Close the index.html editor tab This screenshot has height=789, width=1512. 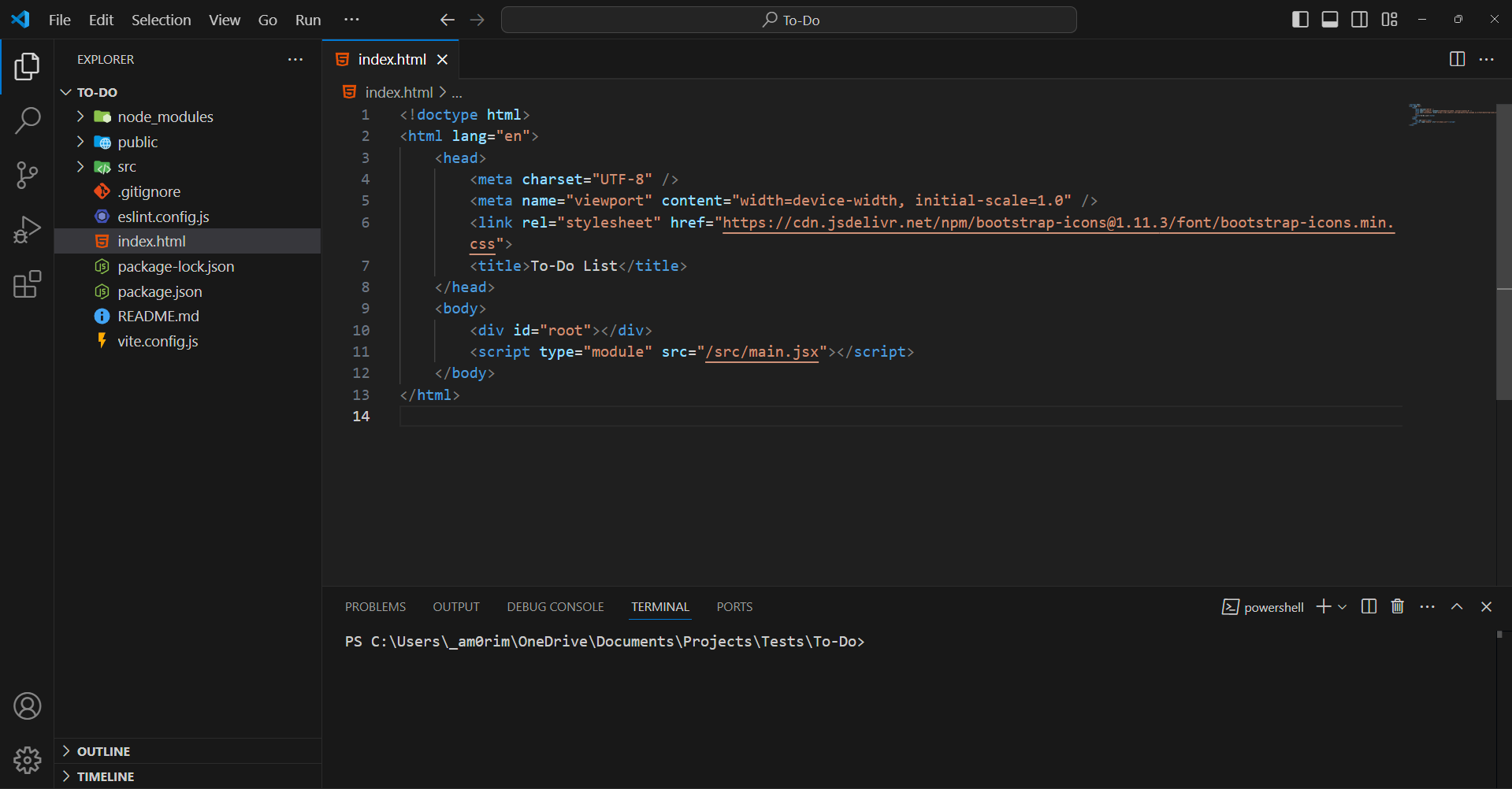click(x=443, y=59)
